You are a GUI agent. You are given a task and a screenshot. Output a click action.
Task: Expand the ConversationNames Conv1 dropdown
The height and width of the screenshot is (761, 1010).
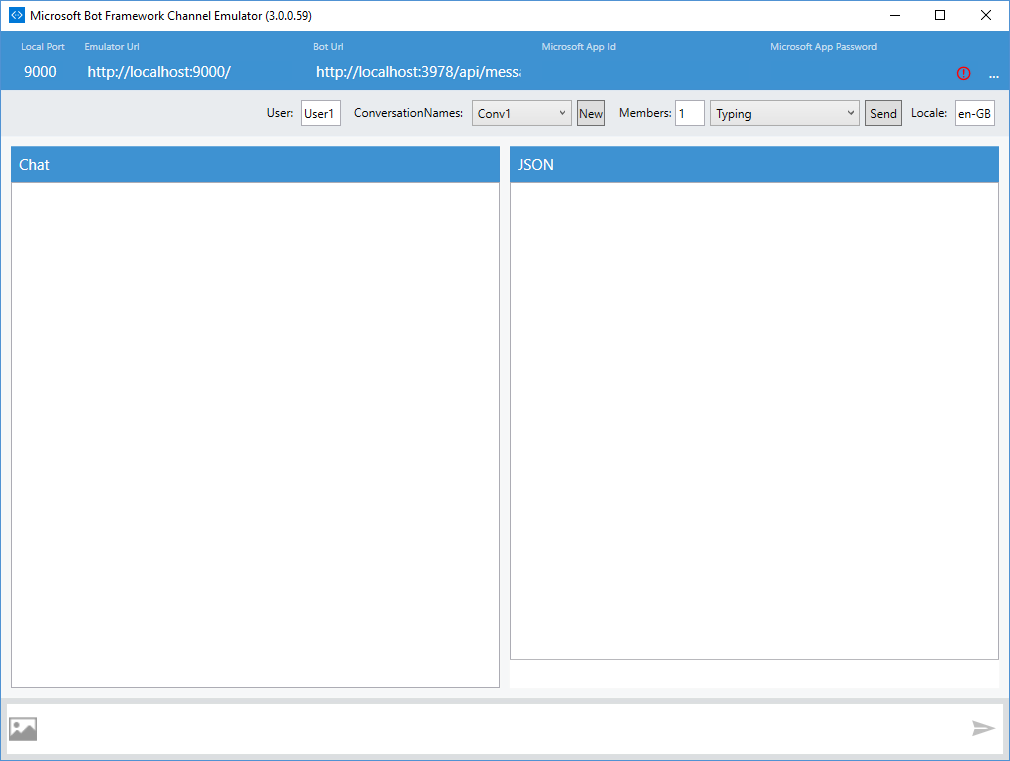coord(521,113)
